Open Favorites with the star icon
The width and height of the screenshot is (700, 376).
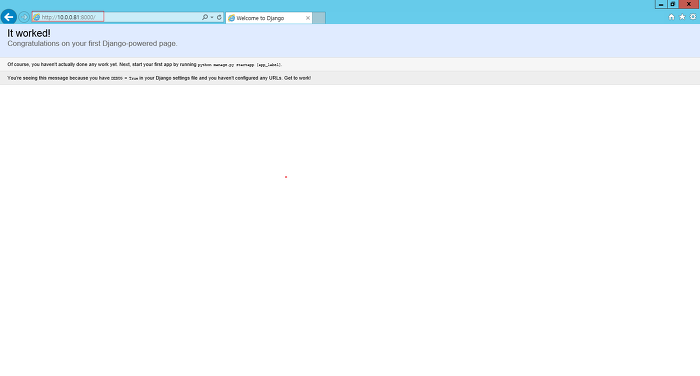point(682,17)
